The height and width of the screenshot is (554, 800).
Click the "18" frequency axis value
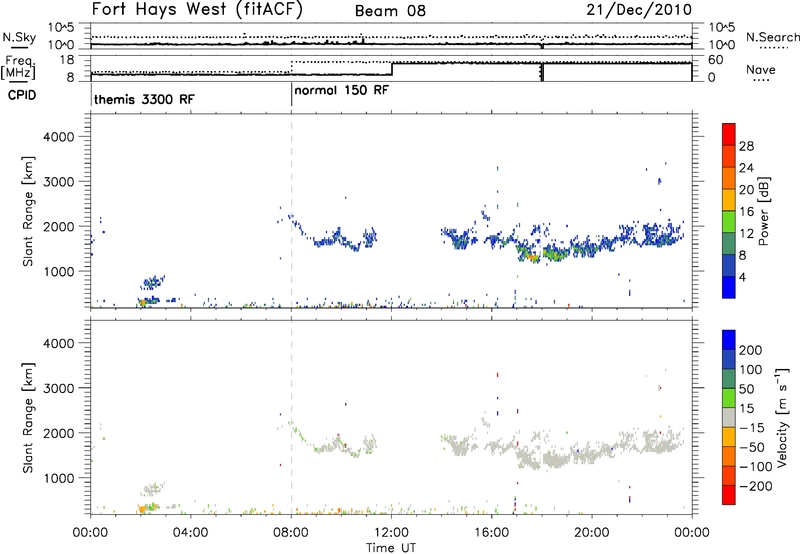[x=66, y=60]
